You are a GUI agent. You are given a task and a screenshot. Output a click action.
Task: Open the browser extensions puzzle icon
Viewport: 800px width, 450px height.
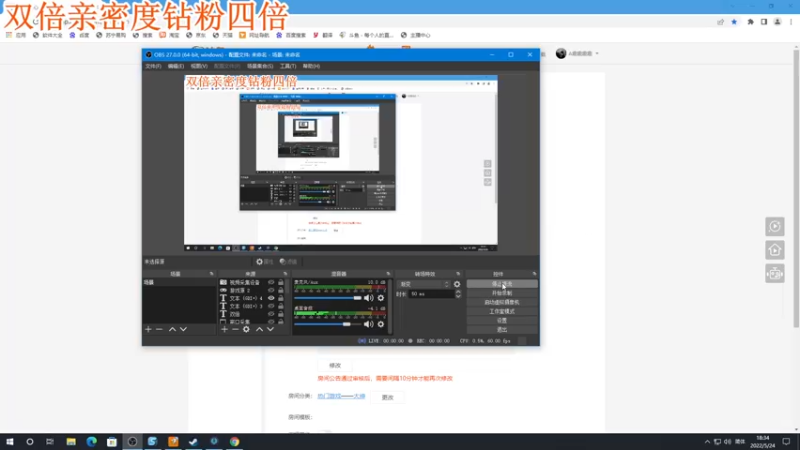click(x=750, y=22)
